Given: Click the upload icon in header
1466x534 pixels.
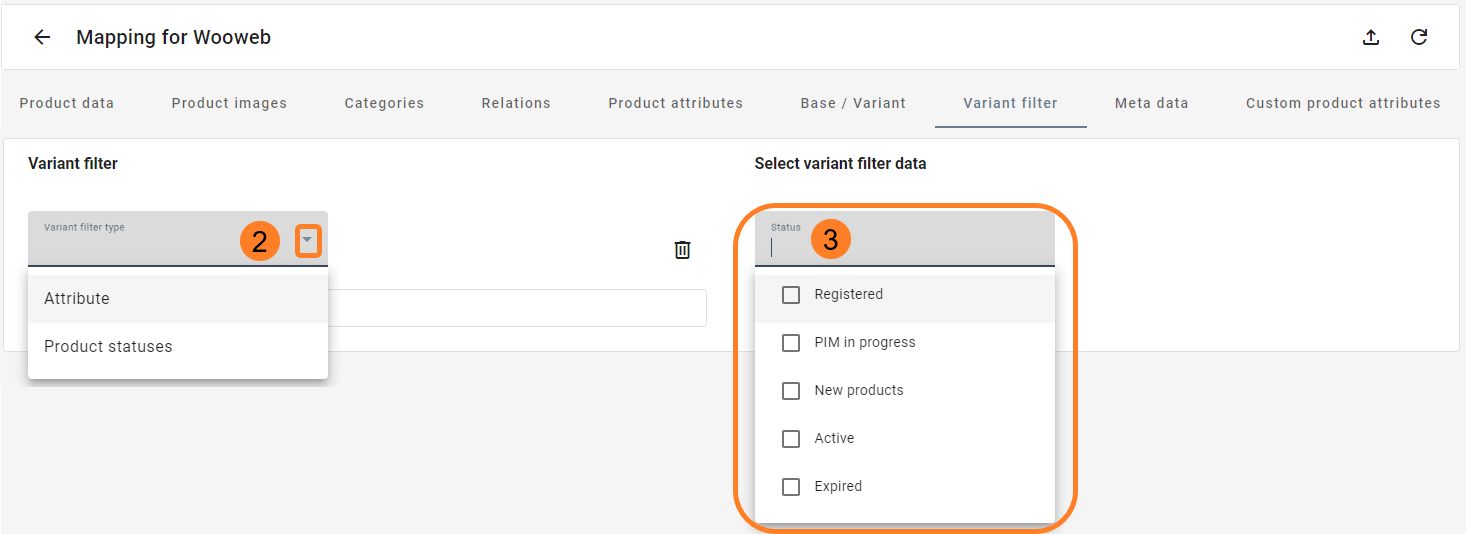Looking at the screenshot, I should [1371, 37].
